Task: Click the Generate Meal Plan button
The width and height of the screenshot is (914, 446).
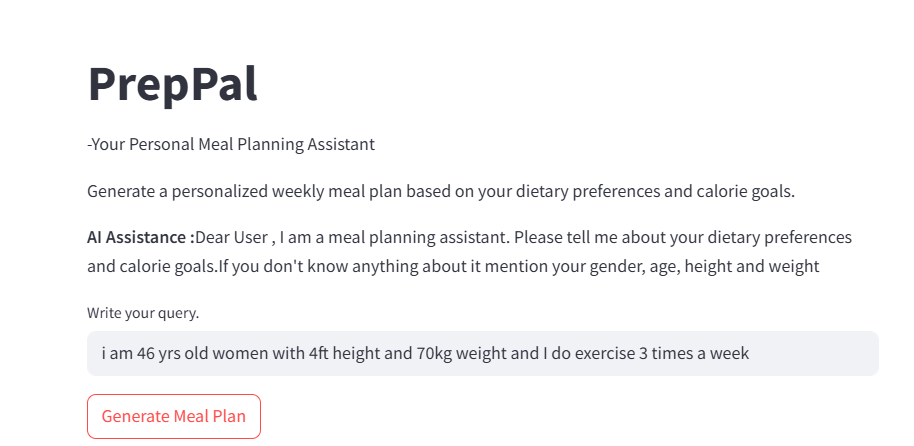Action: click(x=174, y=416)
